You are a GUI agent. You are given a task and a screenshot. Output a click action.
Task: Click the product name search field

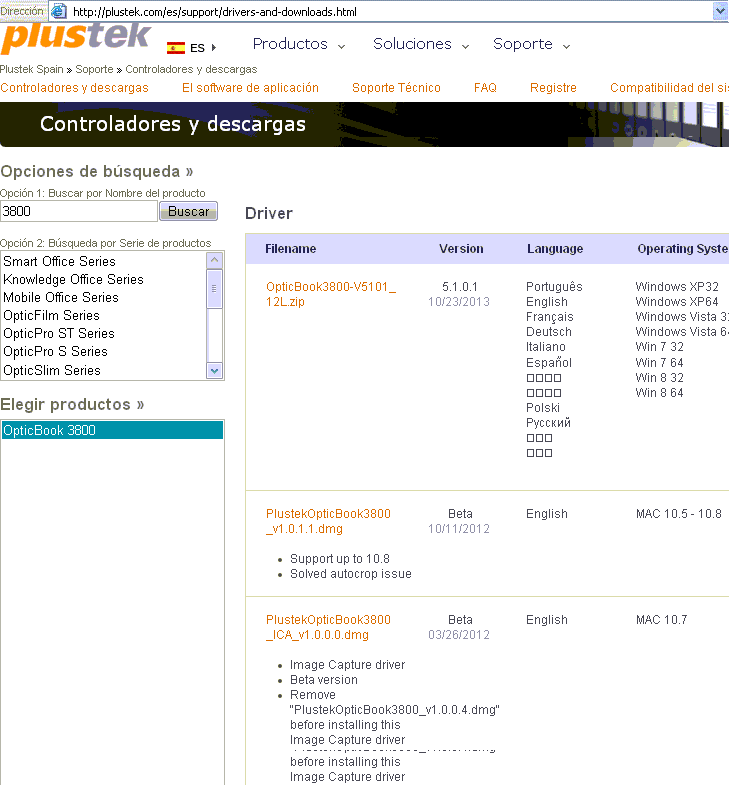tap(79, 211)
